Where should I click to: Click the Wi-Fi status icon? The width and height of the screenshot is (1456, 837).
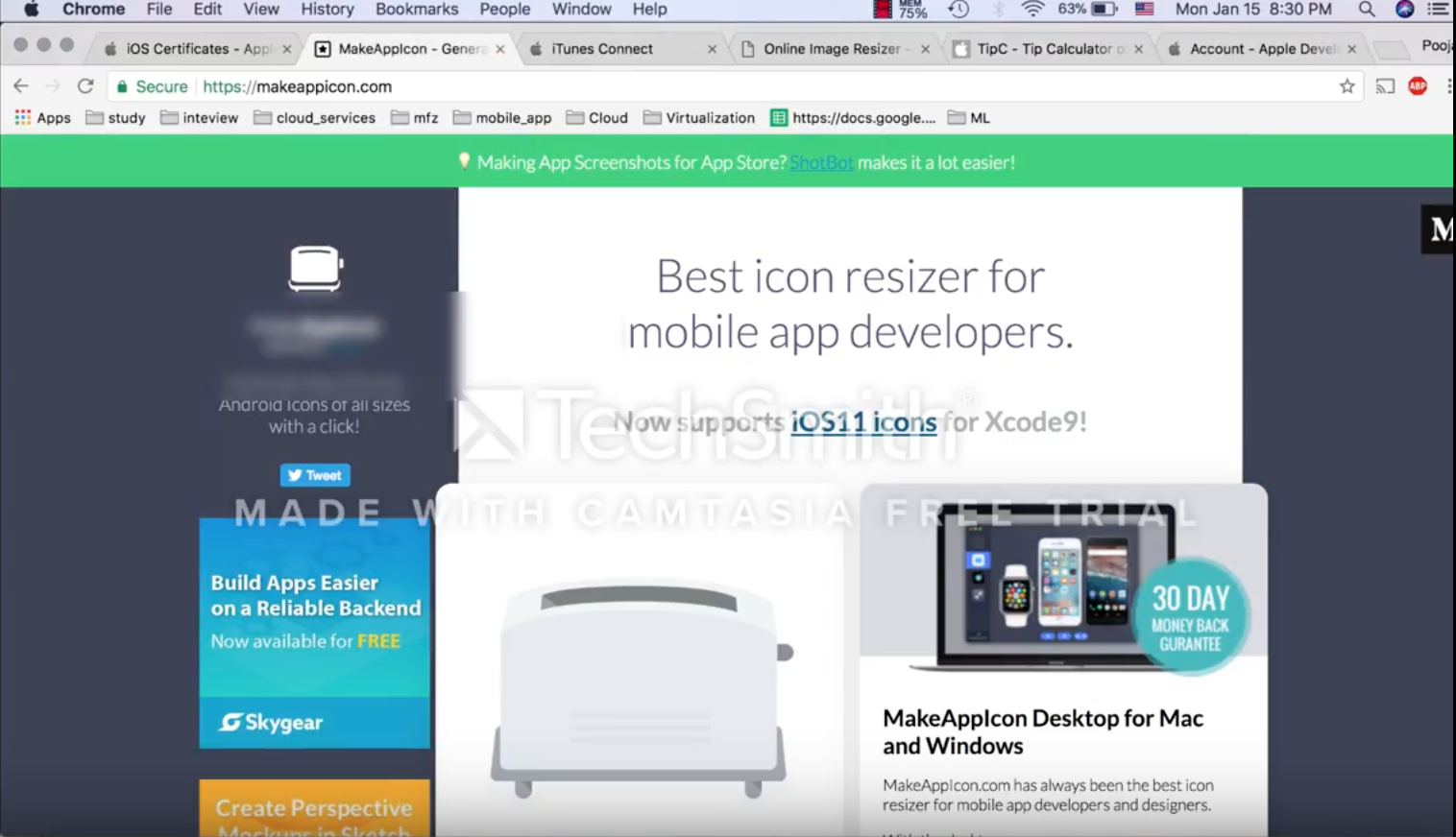coord(1033,10)
